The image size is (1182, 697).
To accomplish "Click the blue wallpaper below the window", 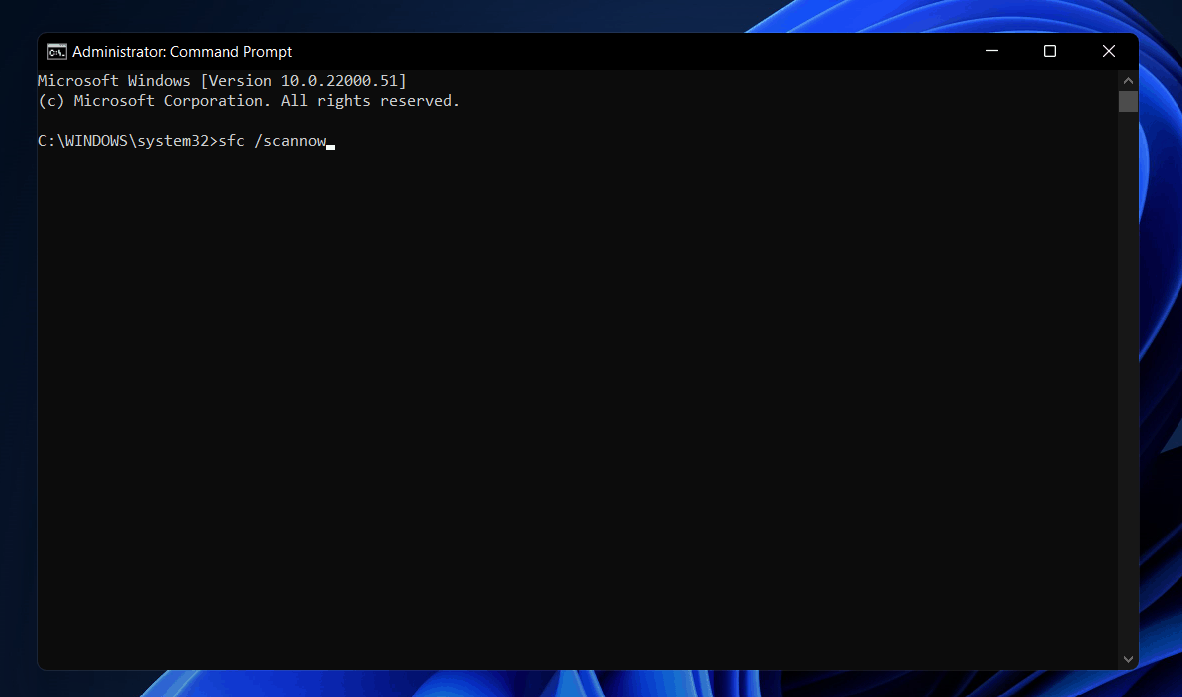I will coord(600,684).
